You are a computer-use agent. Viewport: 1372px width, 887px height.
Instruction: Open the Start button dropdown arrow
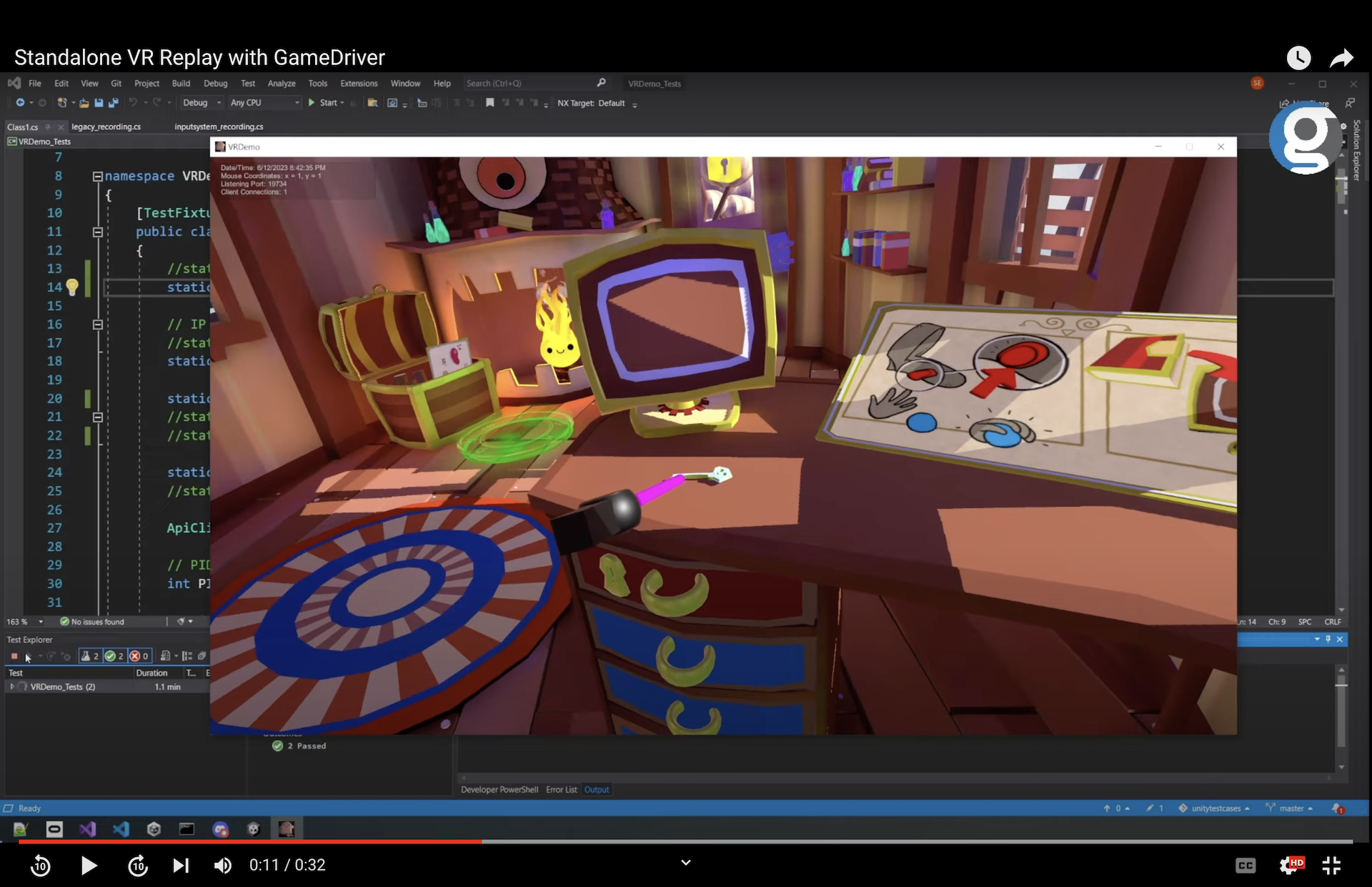coord(342,103)
